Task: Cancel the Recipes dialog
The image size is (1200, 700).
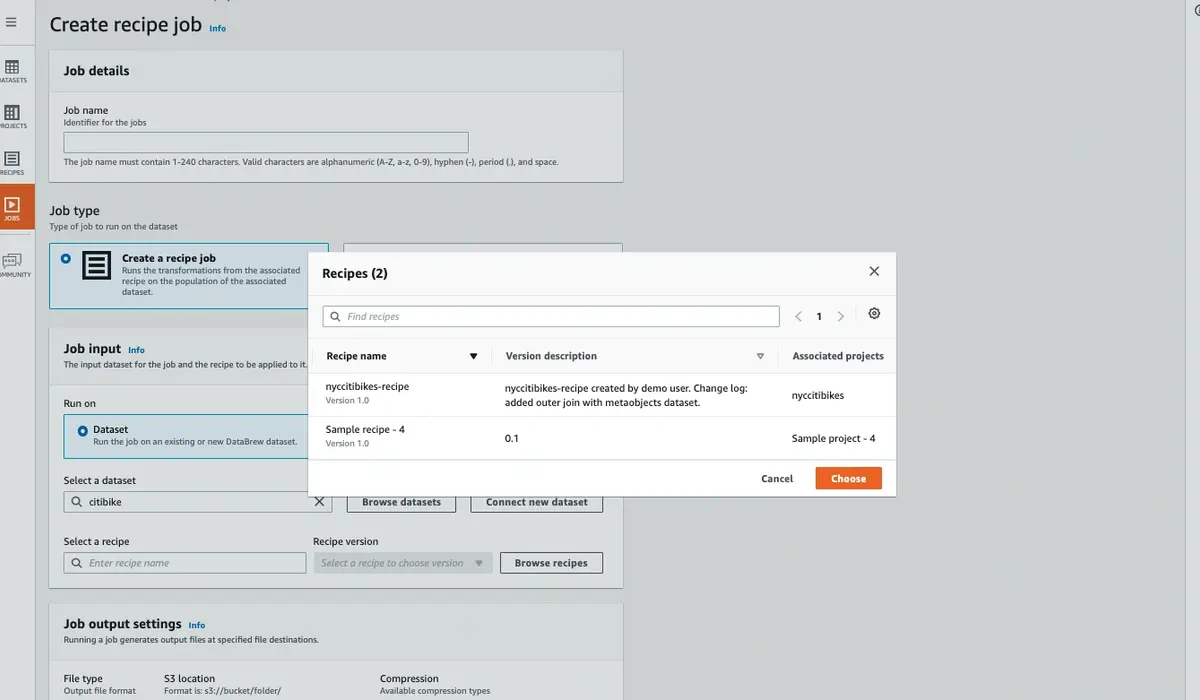Action: point(777,478)
